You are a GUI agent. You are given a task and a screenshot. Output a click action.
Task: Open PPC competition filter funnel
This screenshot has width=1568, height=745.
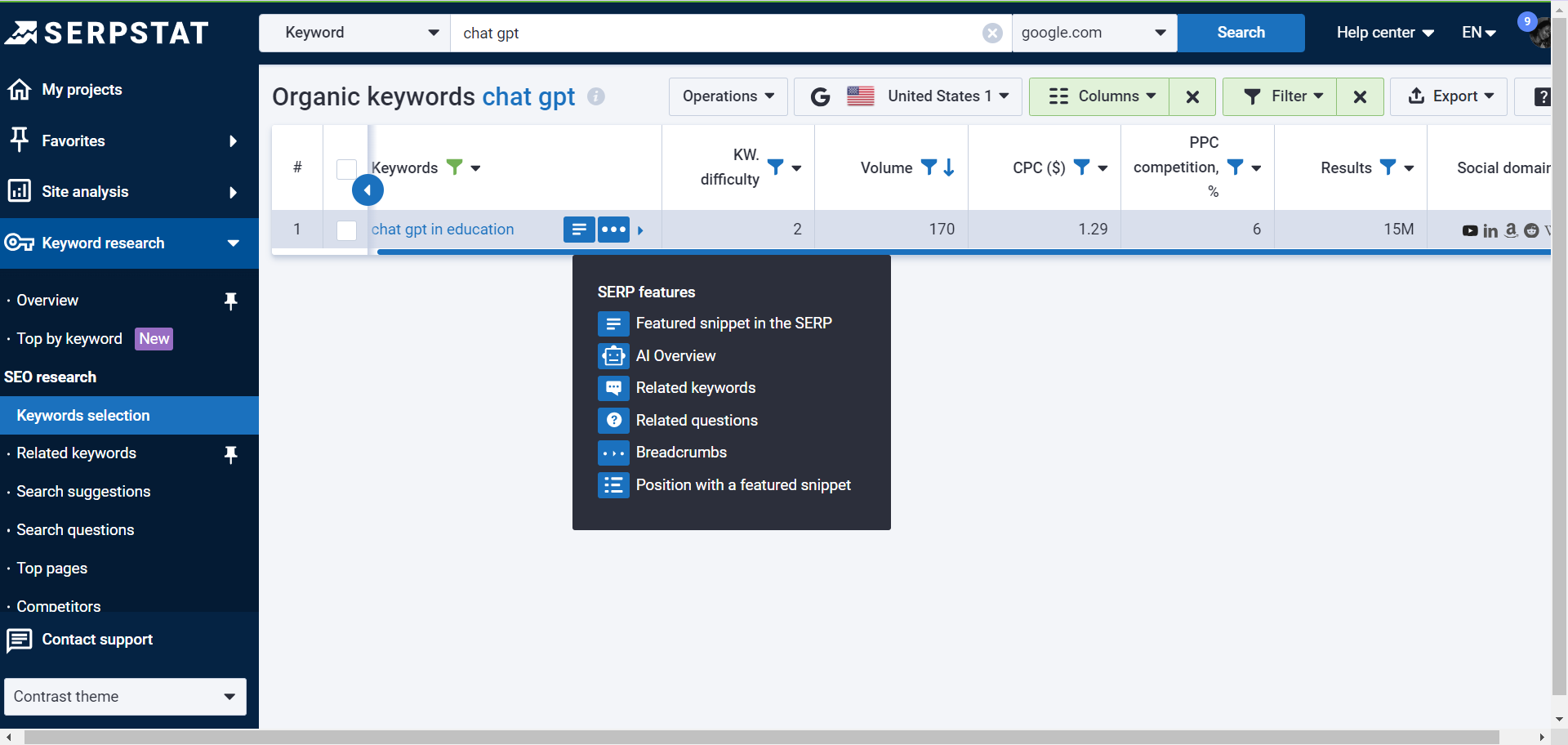point(1236,167)
